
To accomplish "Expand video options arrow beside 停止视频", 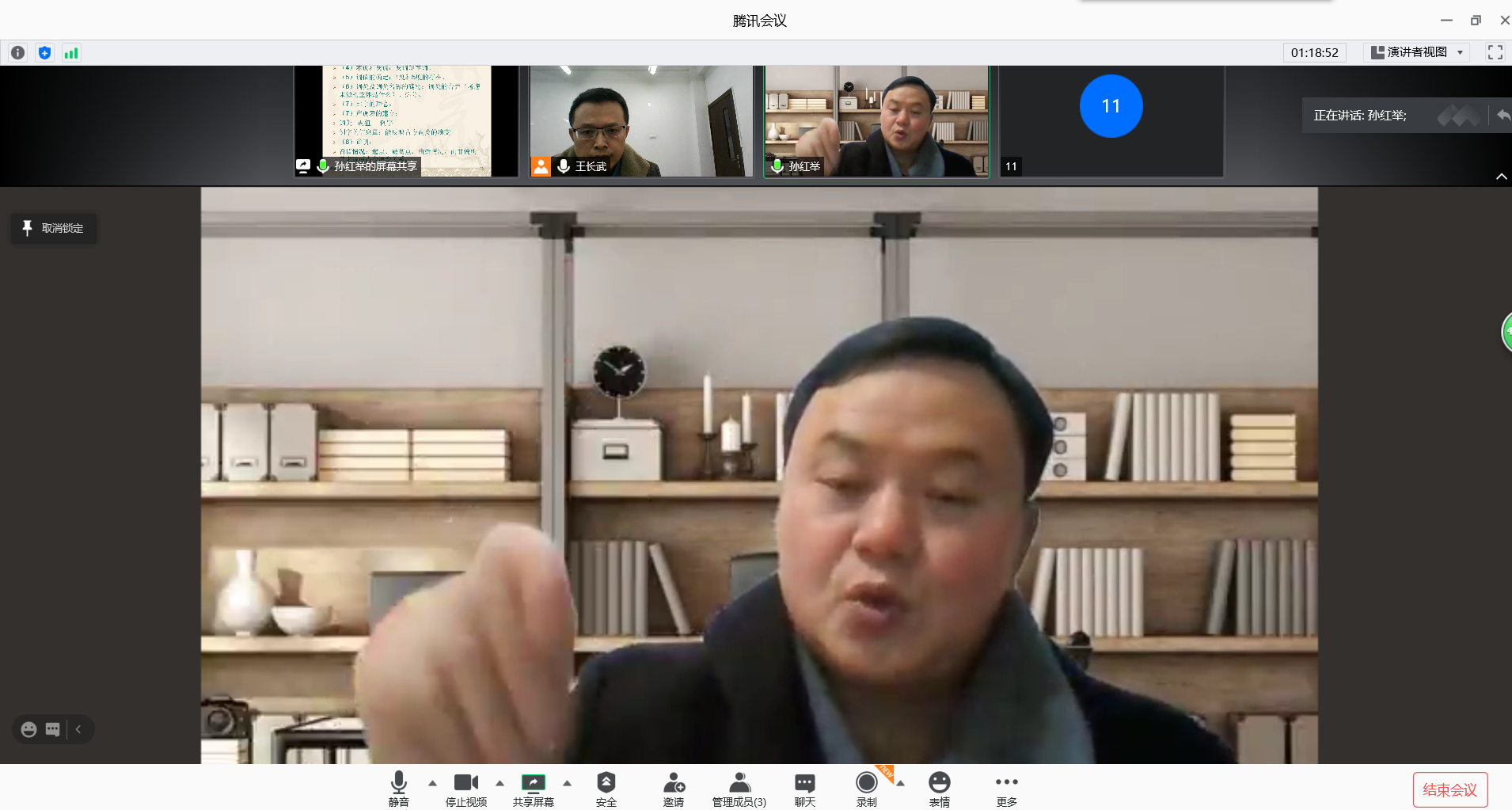I will (x=500, y=783).
